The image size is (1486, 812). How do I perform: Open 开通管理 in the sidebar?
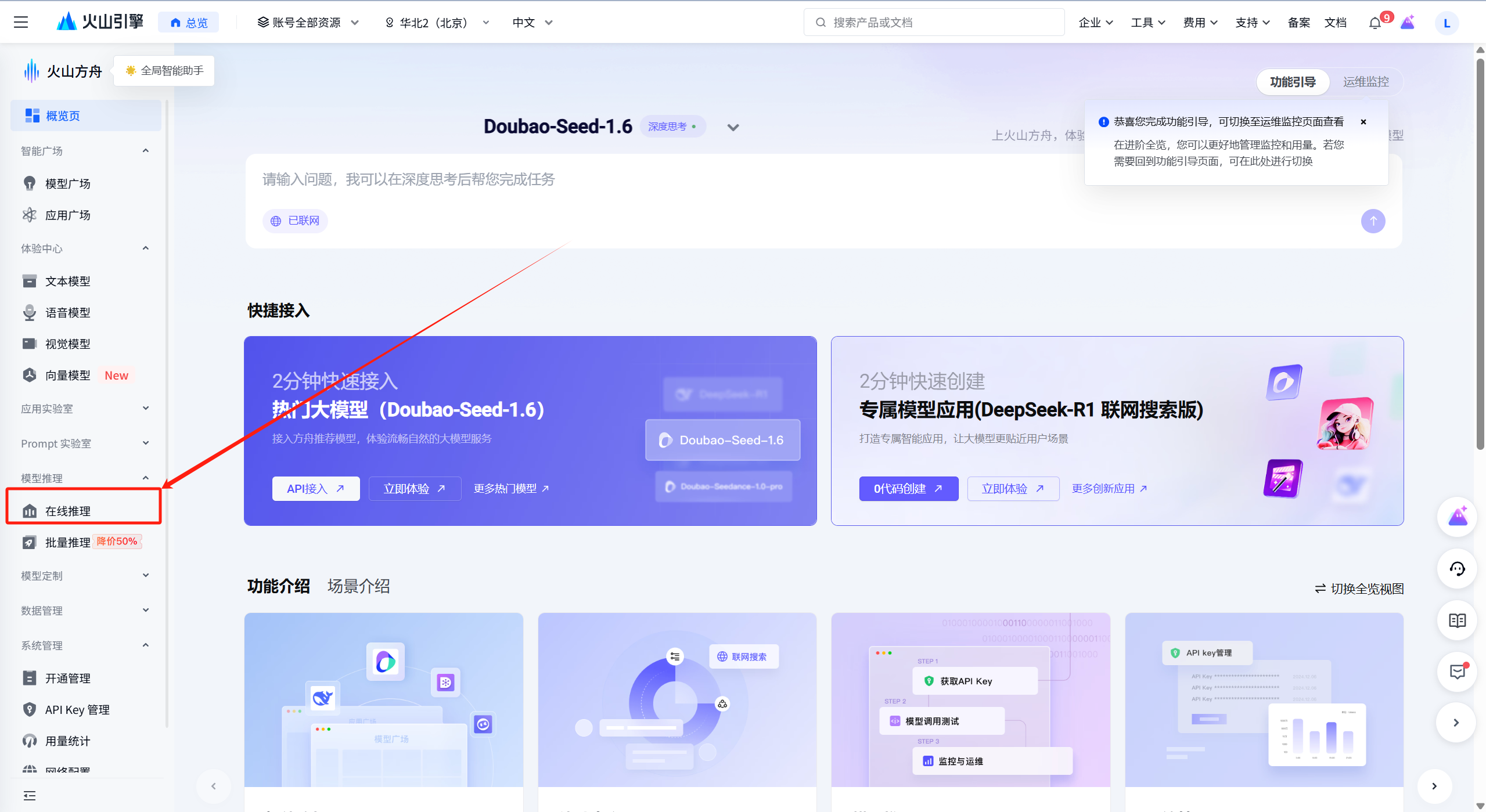coord(67,678)
